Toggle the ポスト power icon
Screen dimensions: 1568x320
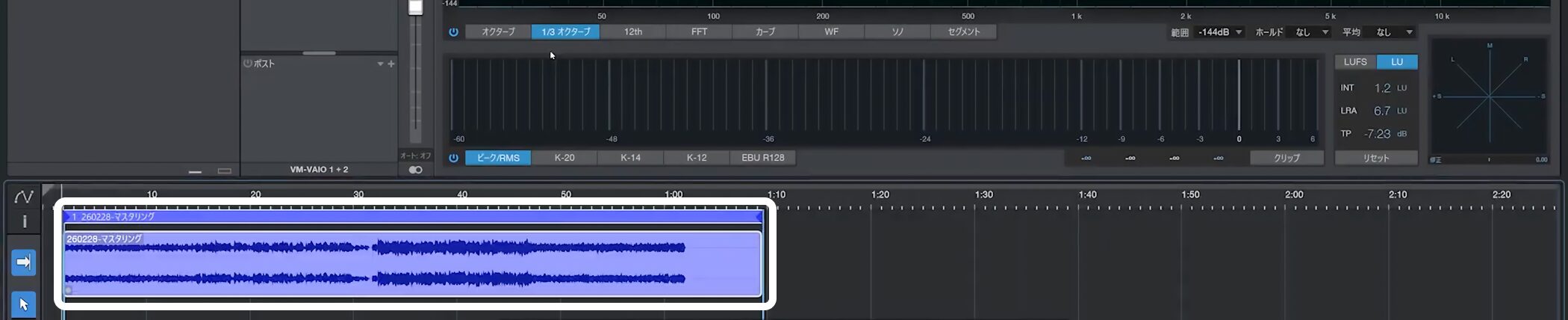click(x=247, y=64)
